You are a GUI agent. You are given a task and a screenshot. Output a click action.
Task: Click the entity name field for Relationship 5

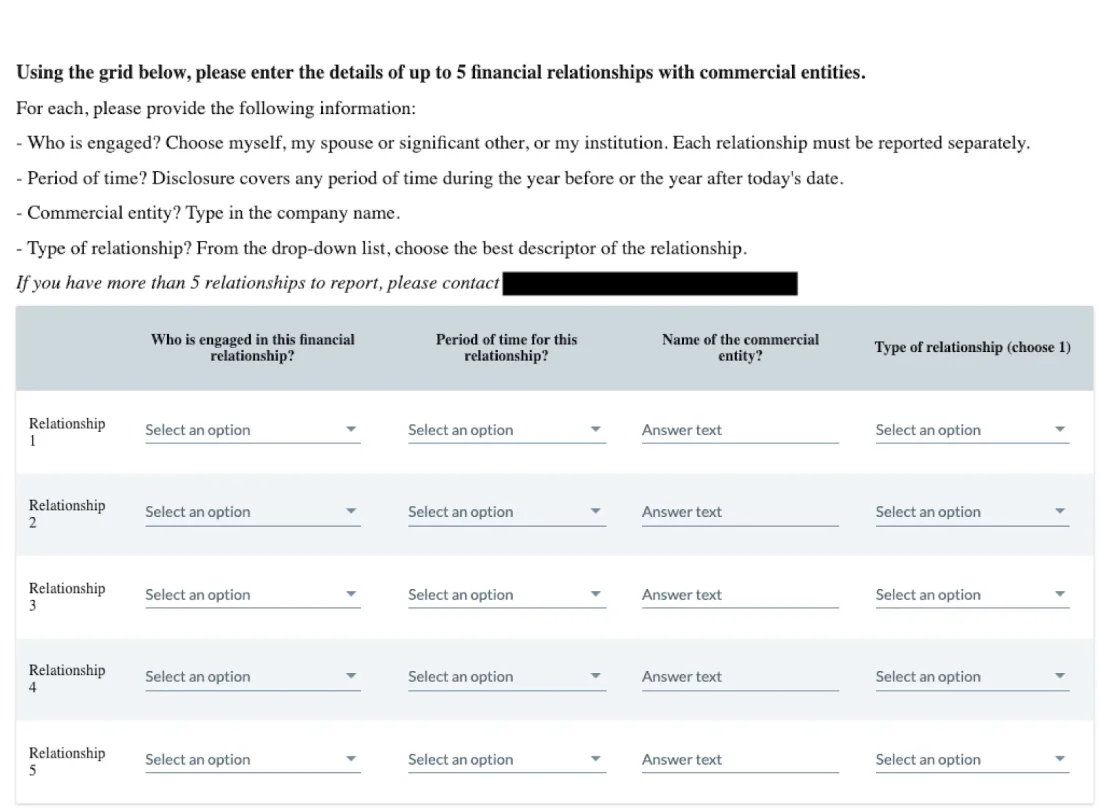pyautogui.click(x=739, y=759)
